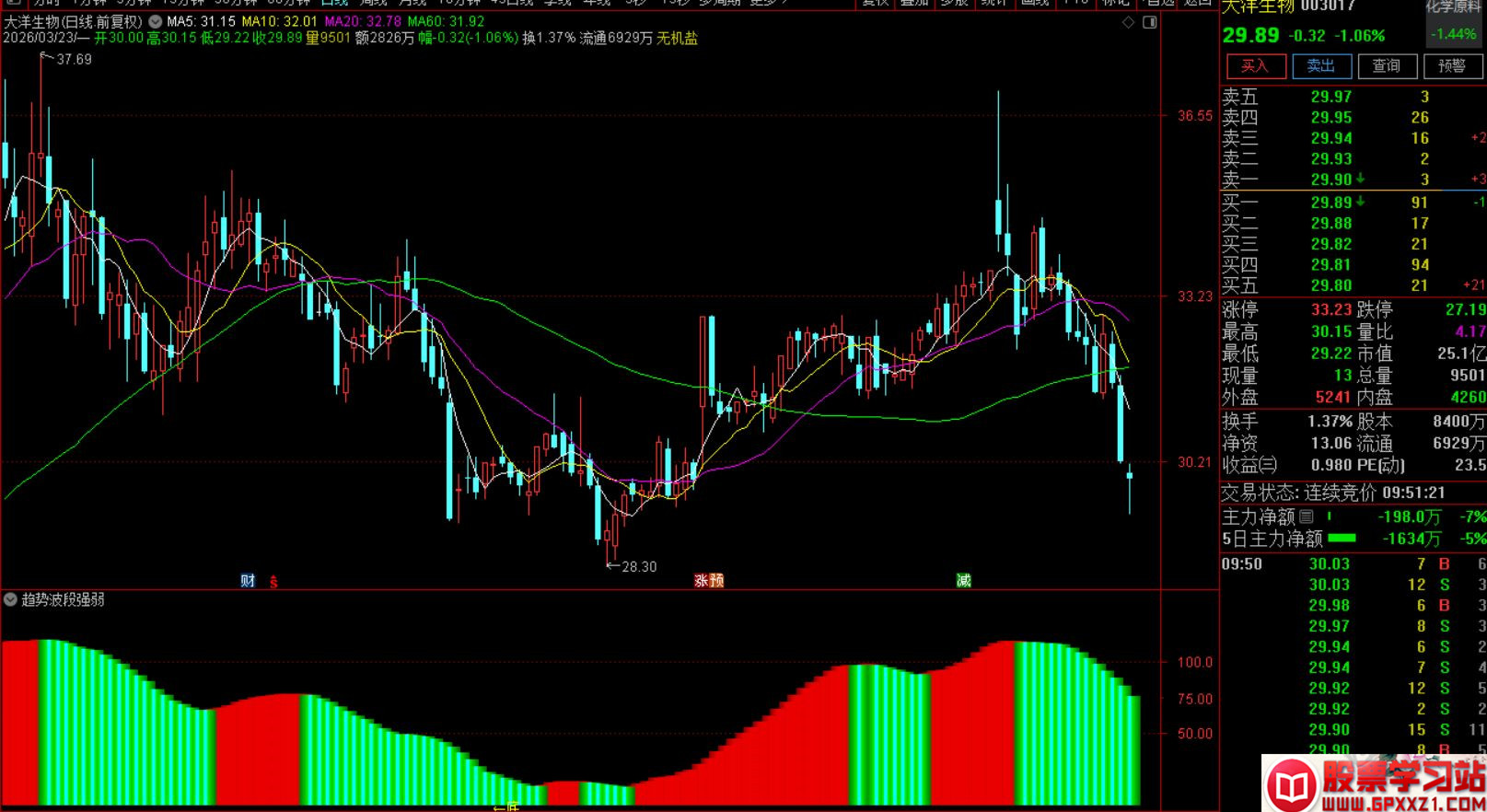
Task: Click the 预 forecast marker below chart
Action: tap(716, 581)
